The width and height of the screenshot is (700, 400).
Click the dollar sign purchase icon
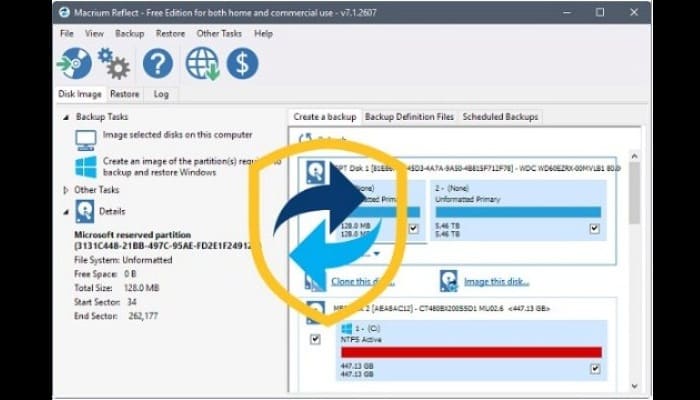click(x=242, y=64)
